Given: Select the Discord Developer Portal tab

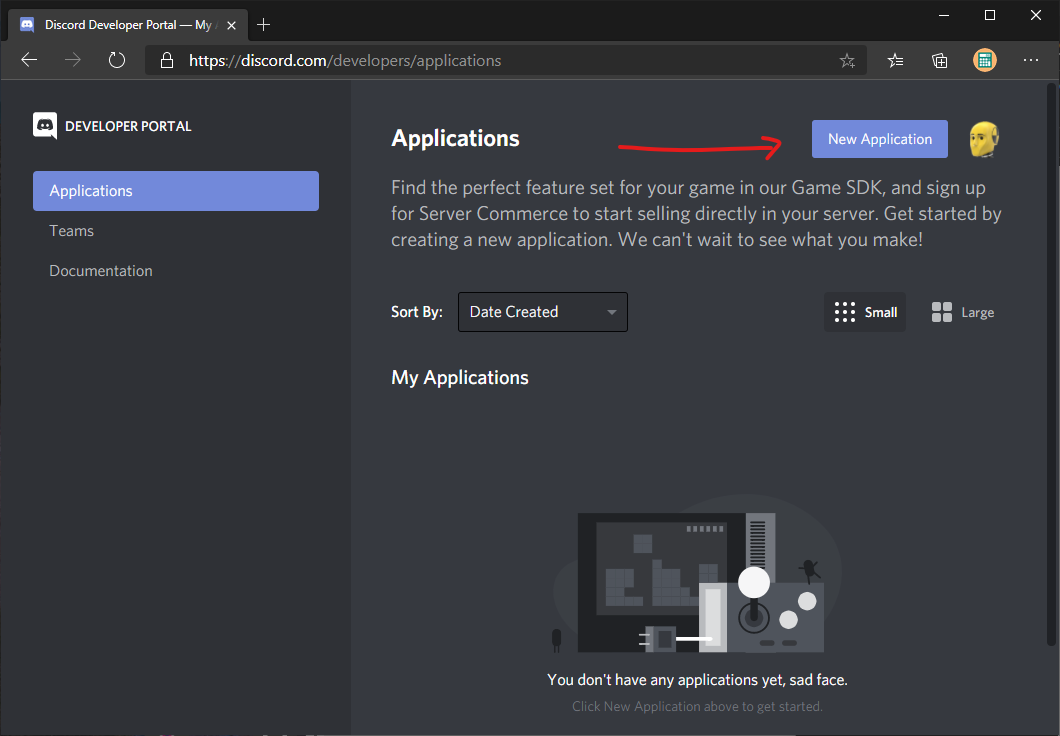Looking at the screenshot, I should point(127,25).
